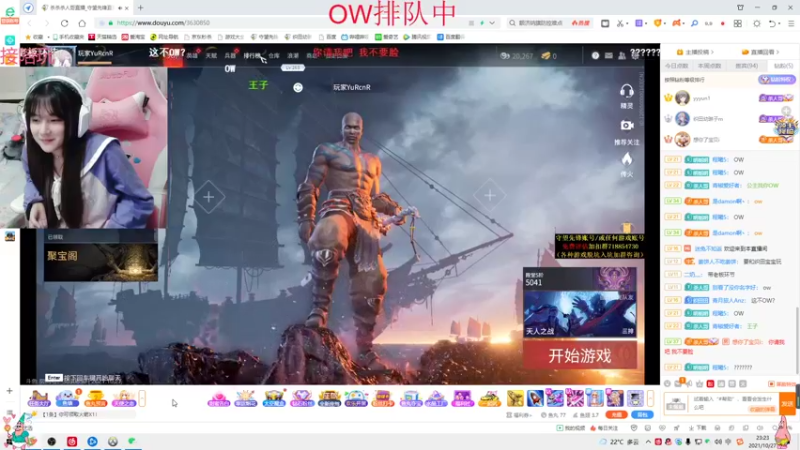
Task: Open the Overwatch taskbar icon
Action: coord(113,441)
